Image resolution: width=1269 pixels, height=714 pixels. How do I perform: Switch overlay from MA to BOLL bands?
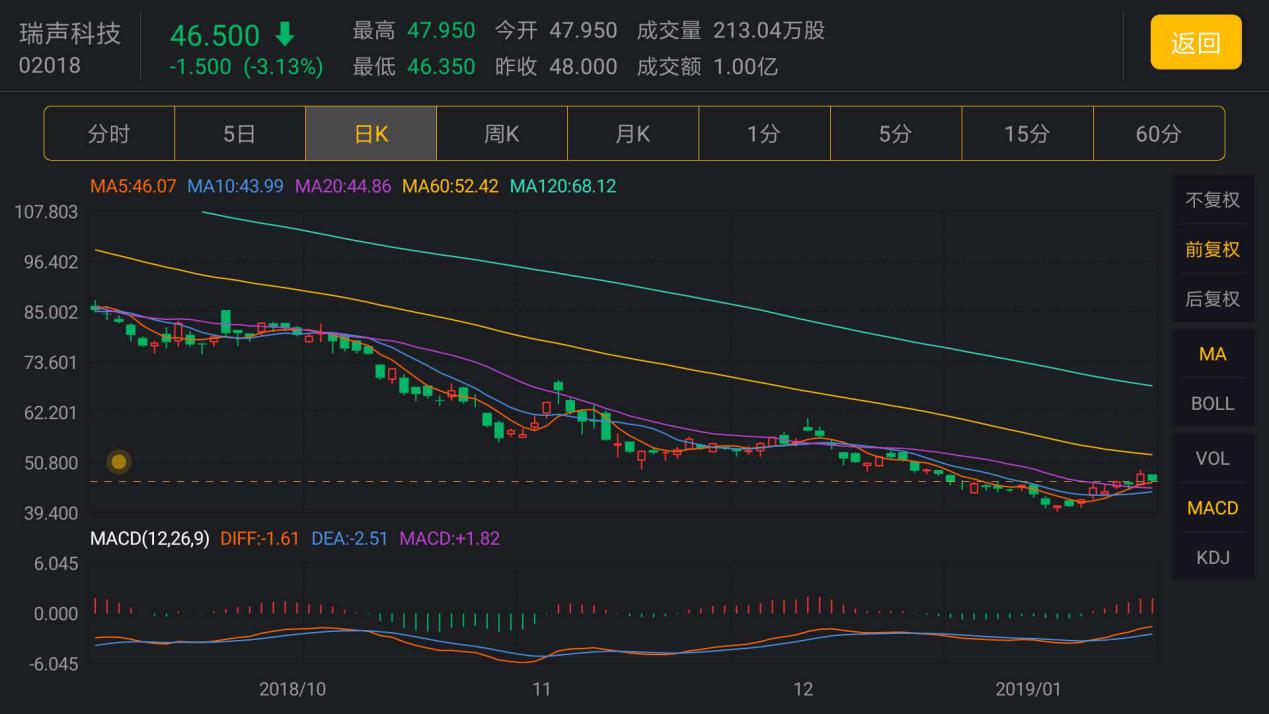[1212, 402]
